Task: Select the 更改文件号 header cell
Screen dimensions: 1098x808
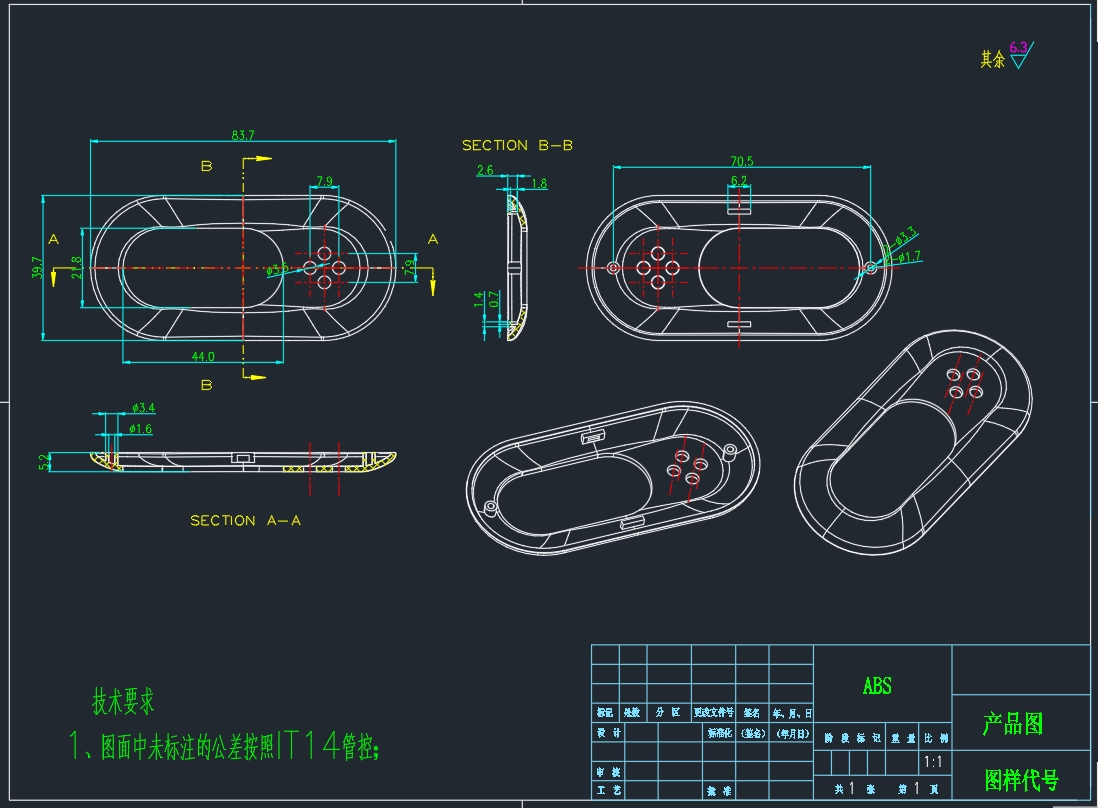Action: [x=714, y=712]
